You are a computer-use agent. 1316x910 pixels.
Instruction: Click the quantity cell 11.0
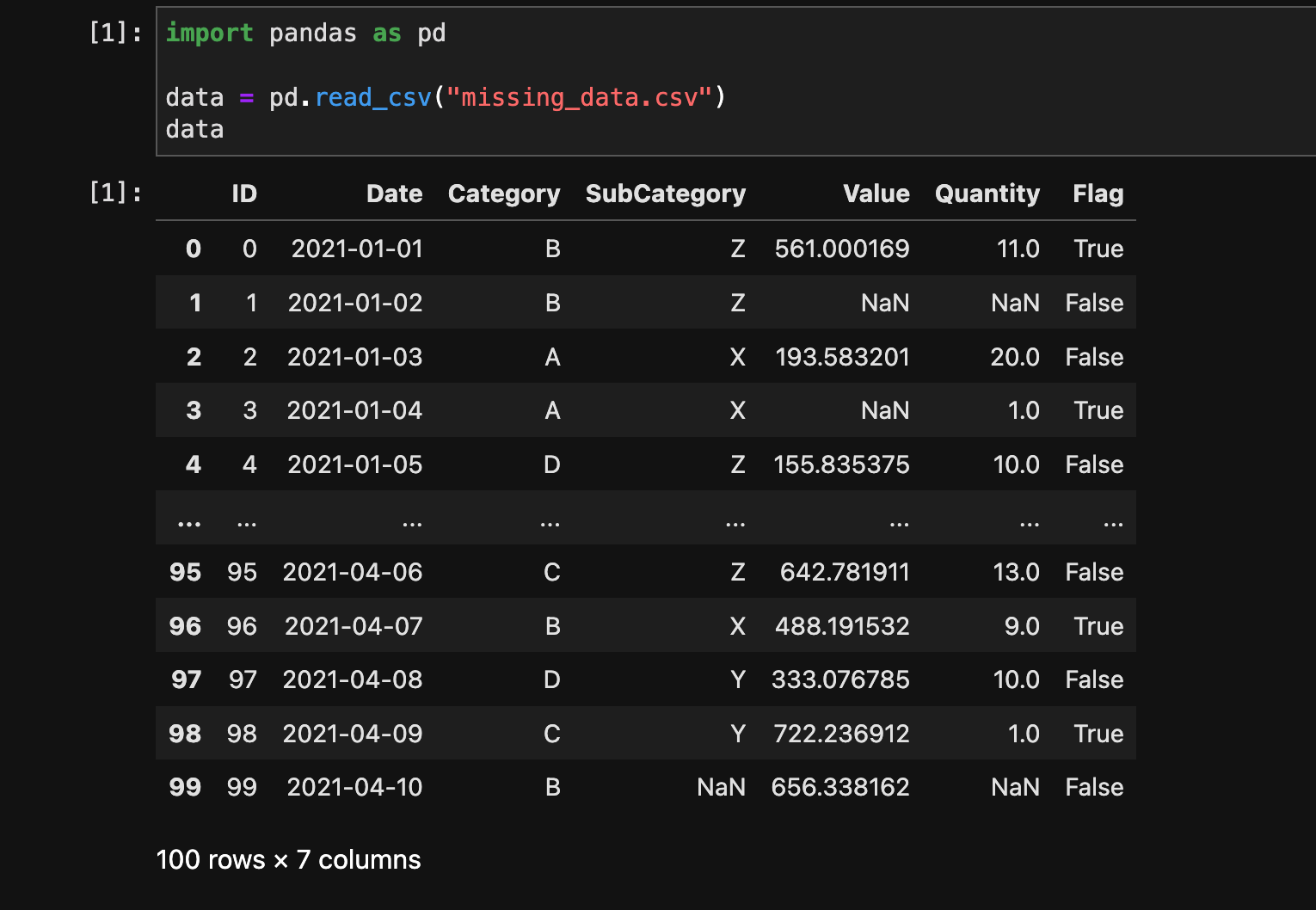tap(1018, 249)
